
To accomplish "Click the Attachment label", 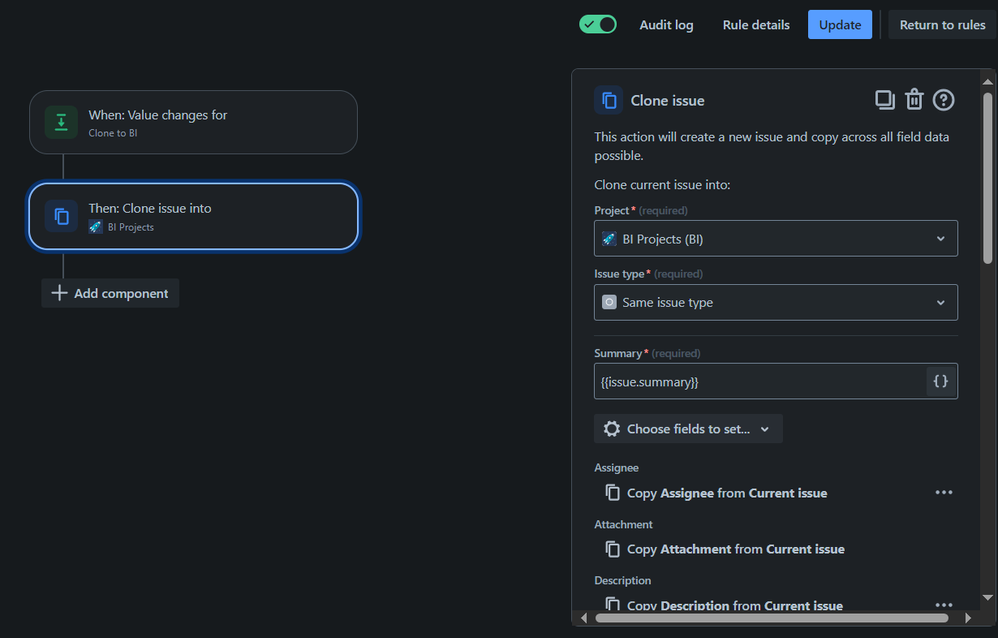I will pos(623,525).
